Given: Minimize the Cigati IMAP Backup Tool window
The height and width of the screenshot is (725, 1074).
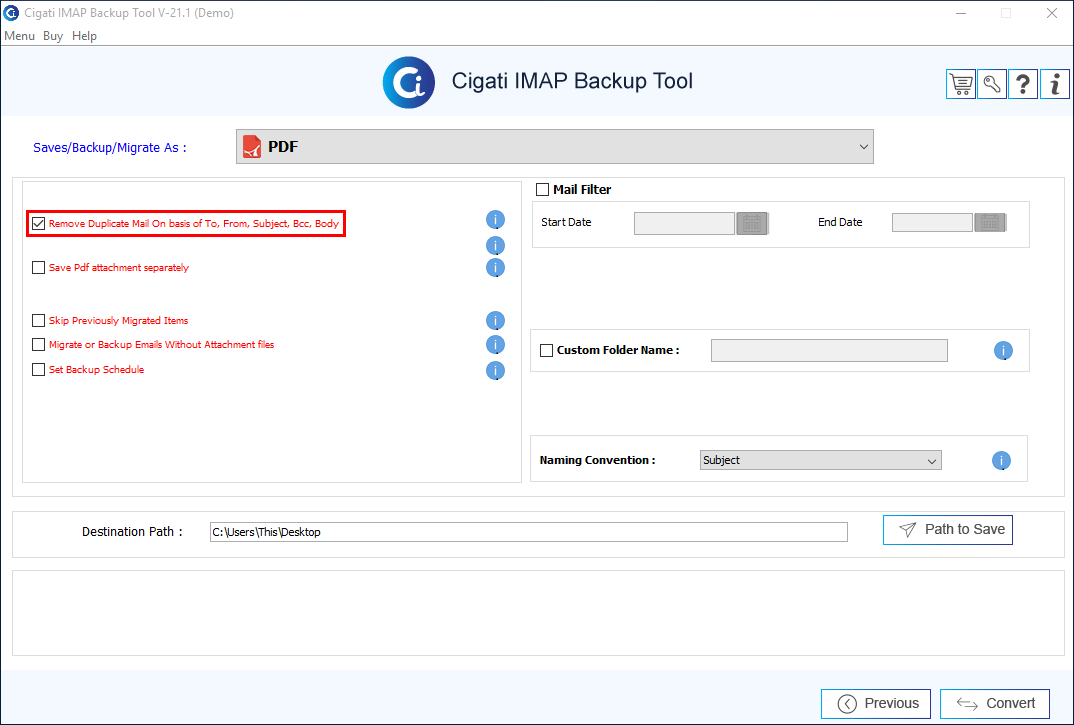Looking at the screenshot, I should [961, 13].
